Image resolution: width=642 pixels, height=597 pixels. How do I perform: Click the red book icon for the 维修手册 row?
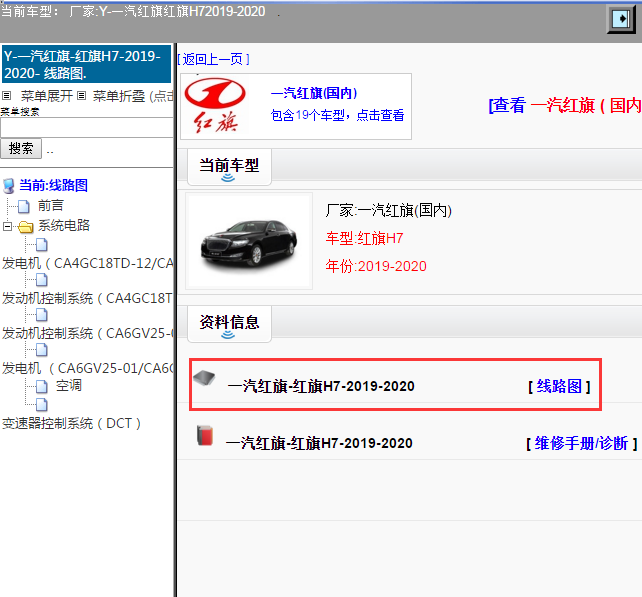[x=205, y=435]
